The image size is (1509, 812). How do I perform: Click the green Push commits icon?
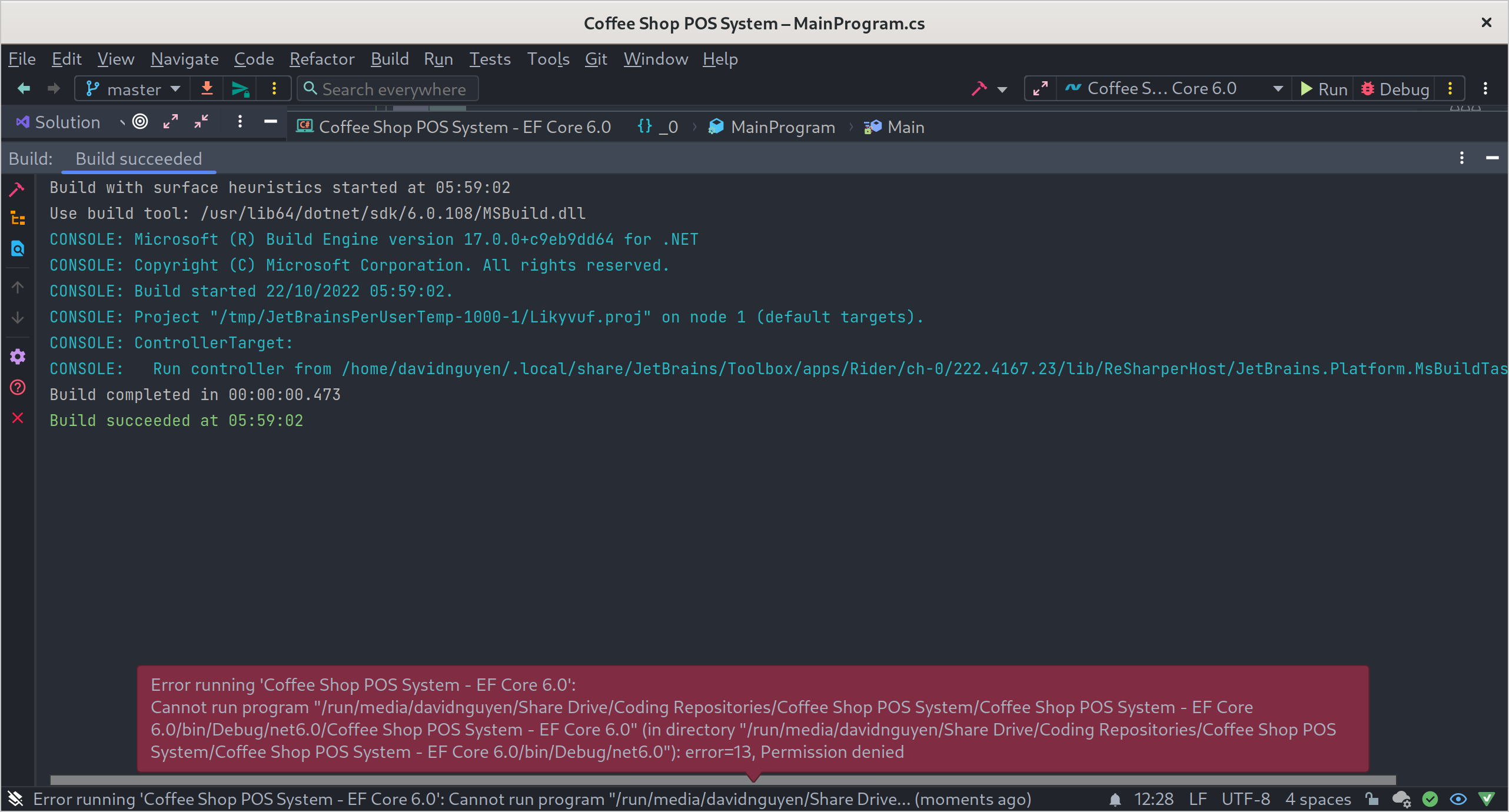click(240, 89)
